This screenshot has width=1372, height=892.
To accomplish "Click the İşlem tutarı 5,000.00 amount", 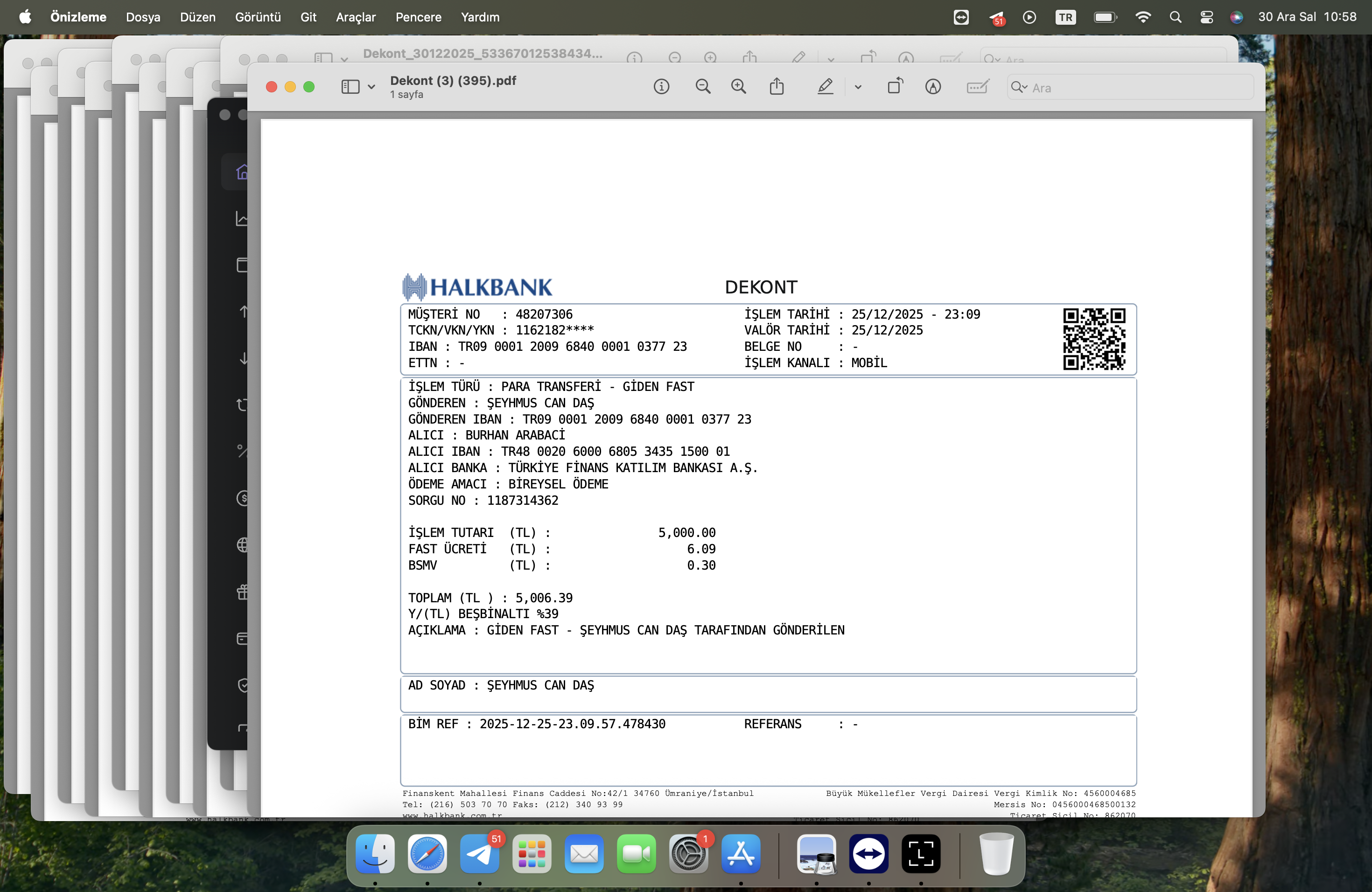I will coord(686,532).
